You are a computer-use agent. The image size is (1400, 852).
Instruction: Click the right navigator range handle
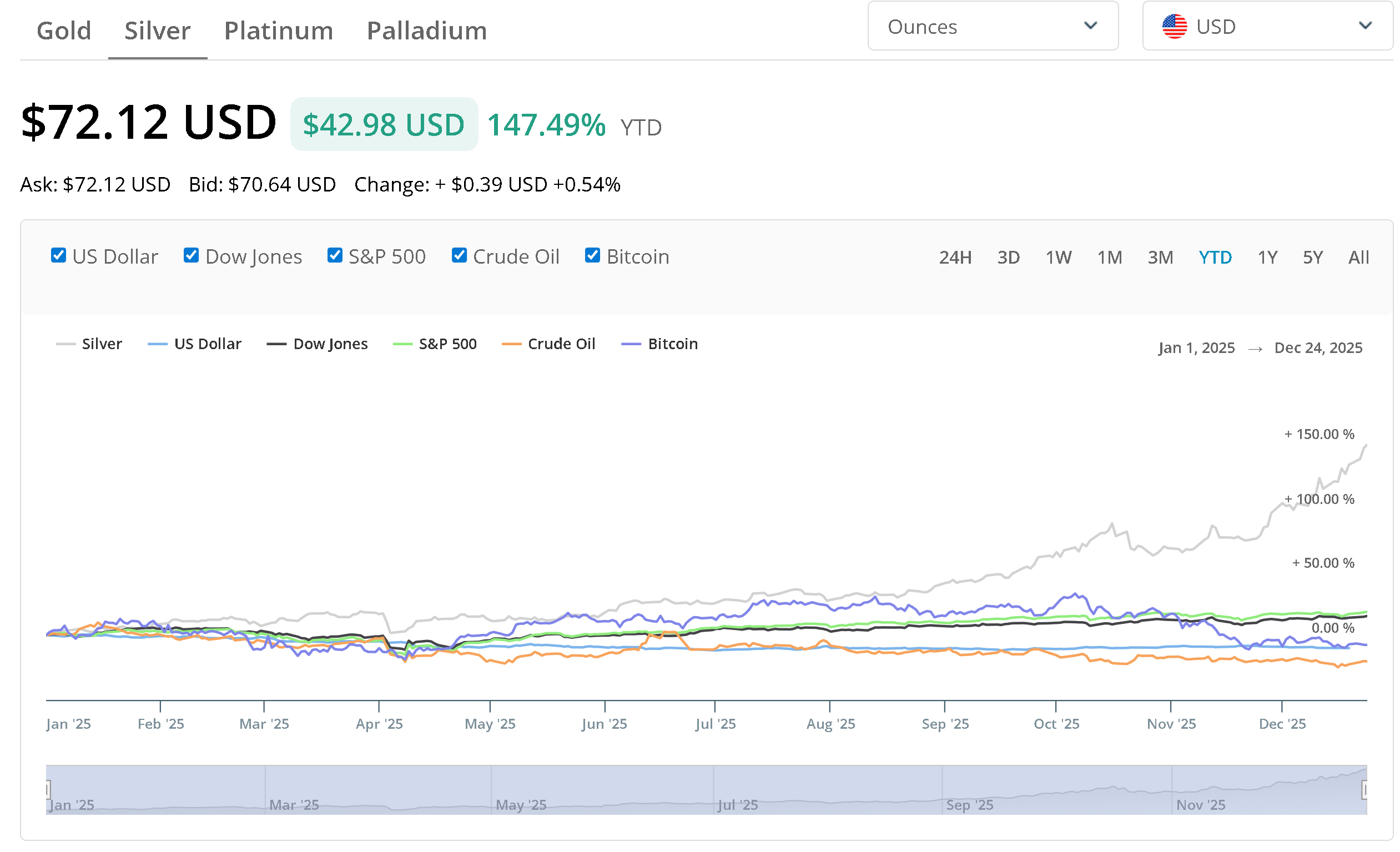[1365, 789]
